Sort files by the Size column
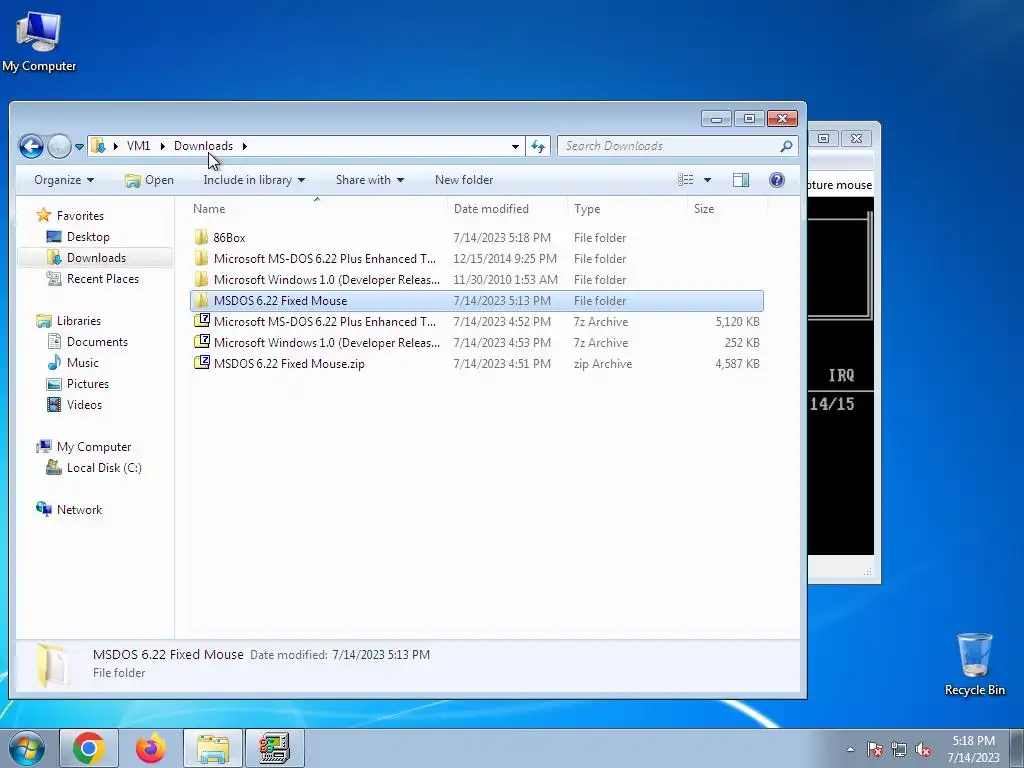Image resolution: width=1024 pixels, height=768 pixels. (x=727, y=209)
